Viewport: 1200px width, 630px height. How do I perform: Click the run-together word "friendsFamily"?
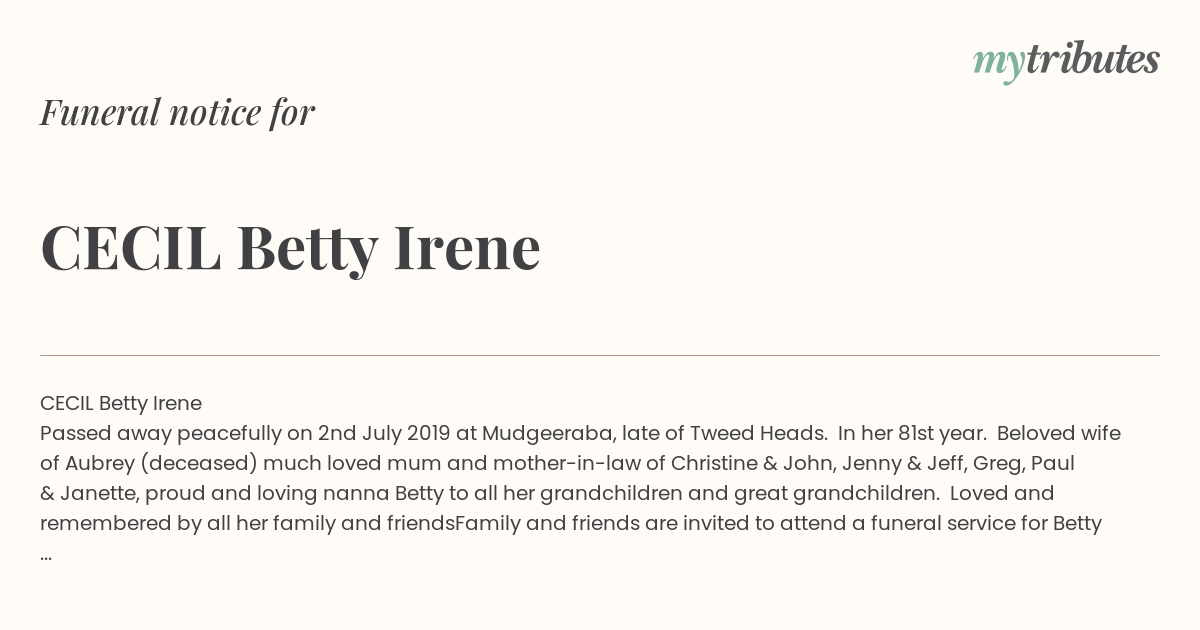point(454,523)
